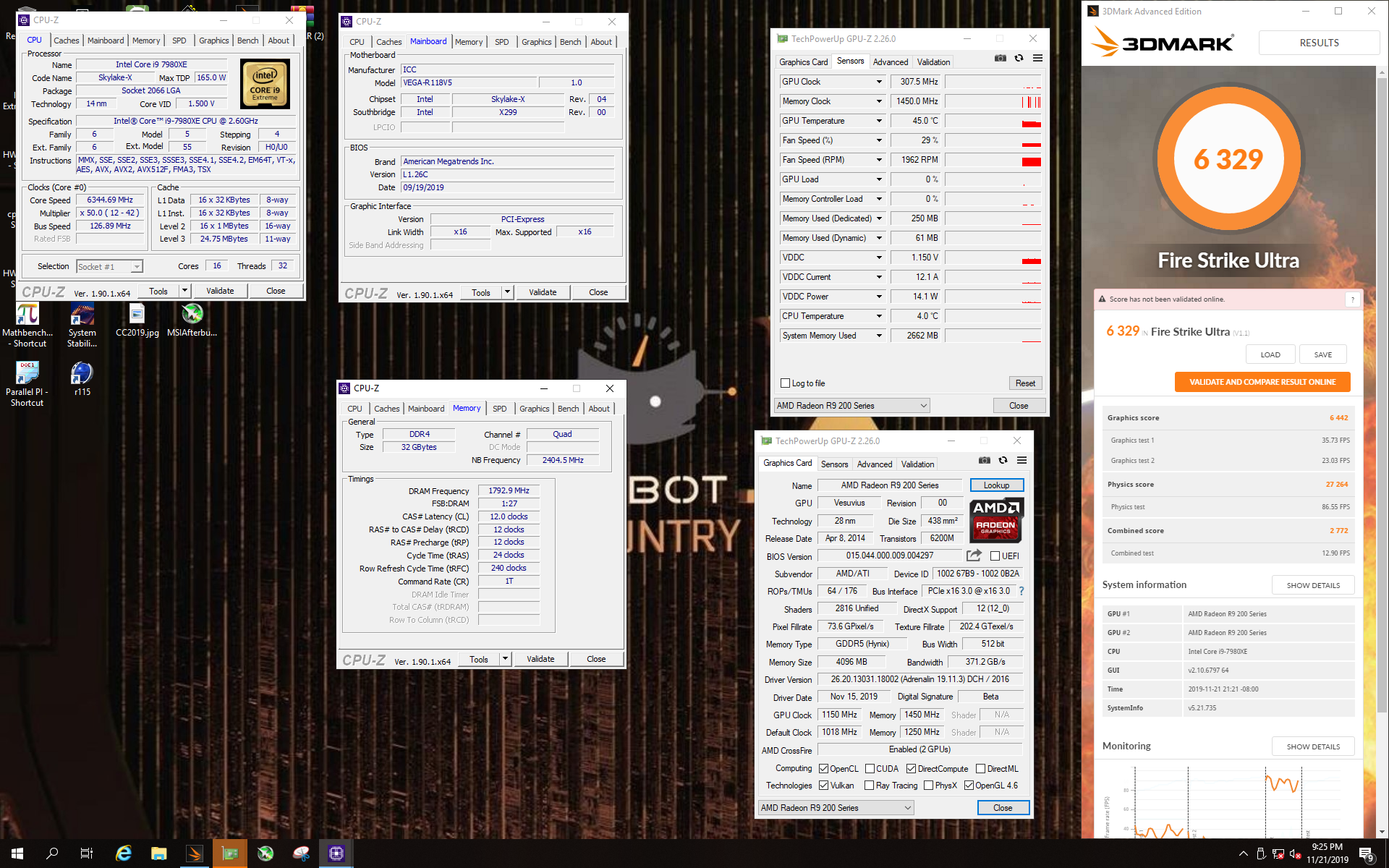Click Show Details for System information

(1313, 585)
